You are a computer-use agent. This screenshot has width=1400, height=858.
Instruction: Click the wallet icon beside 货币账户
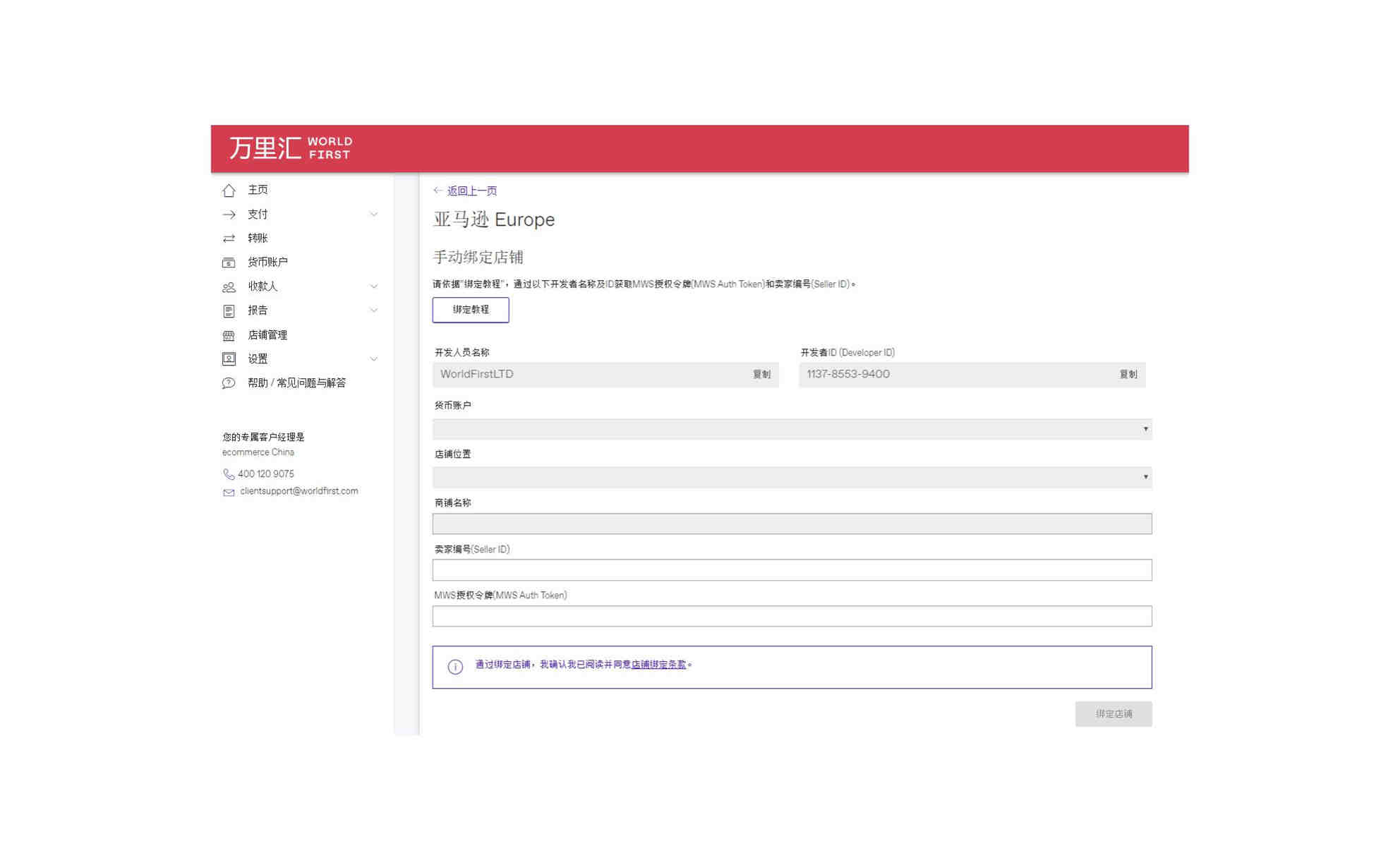pos(229,262)
